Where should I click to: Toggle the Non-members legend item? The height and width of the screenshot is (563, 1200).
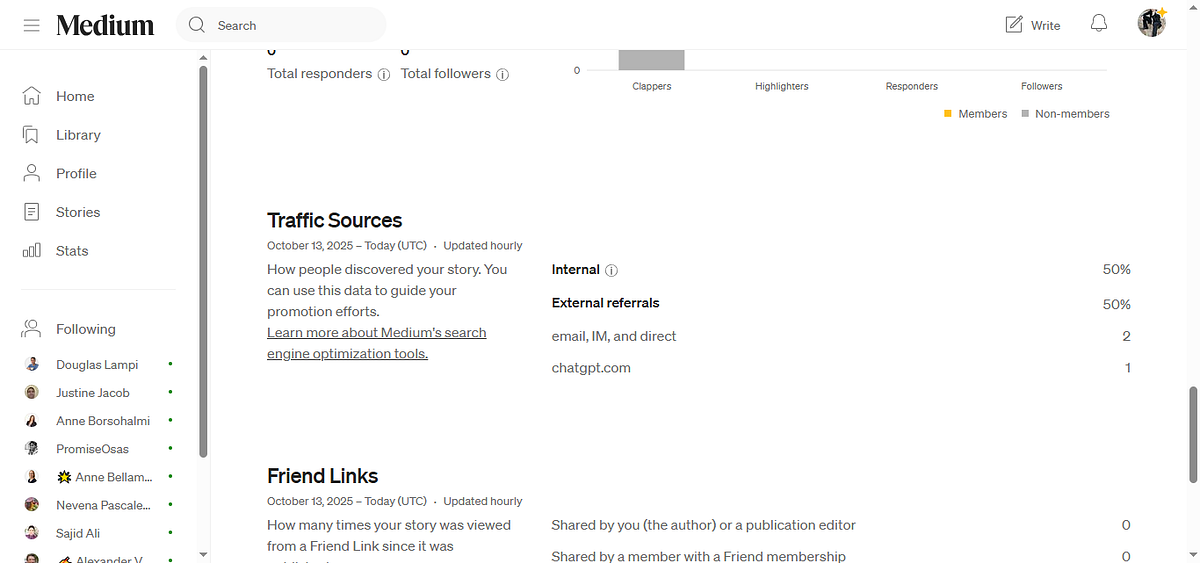[x=1066, y=114]
